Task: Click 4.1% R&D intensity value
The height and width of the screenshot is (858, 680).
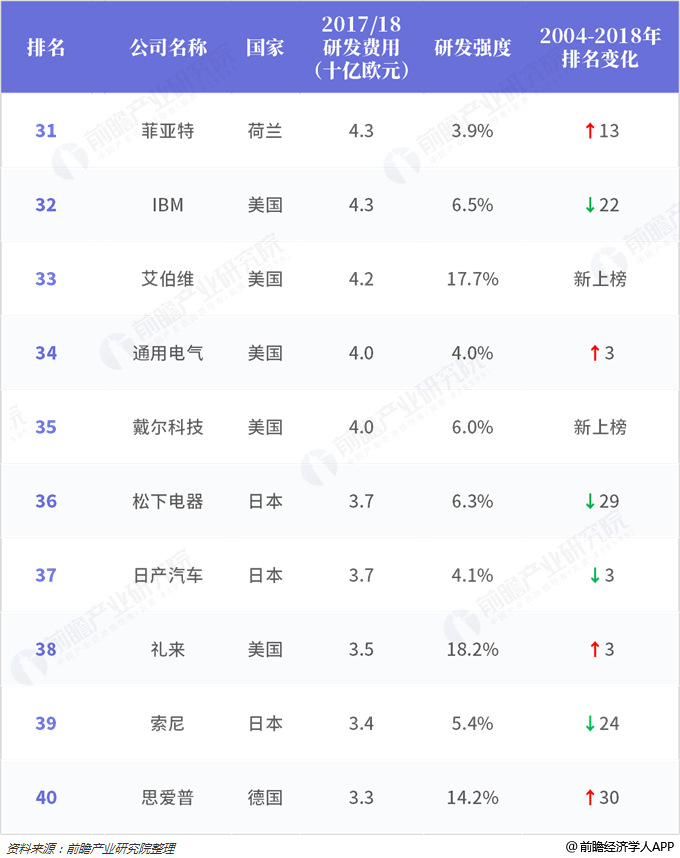Action: pyautogui.click(x=473, y=575)
